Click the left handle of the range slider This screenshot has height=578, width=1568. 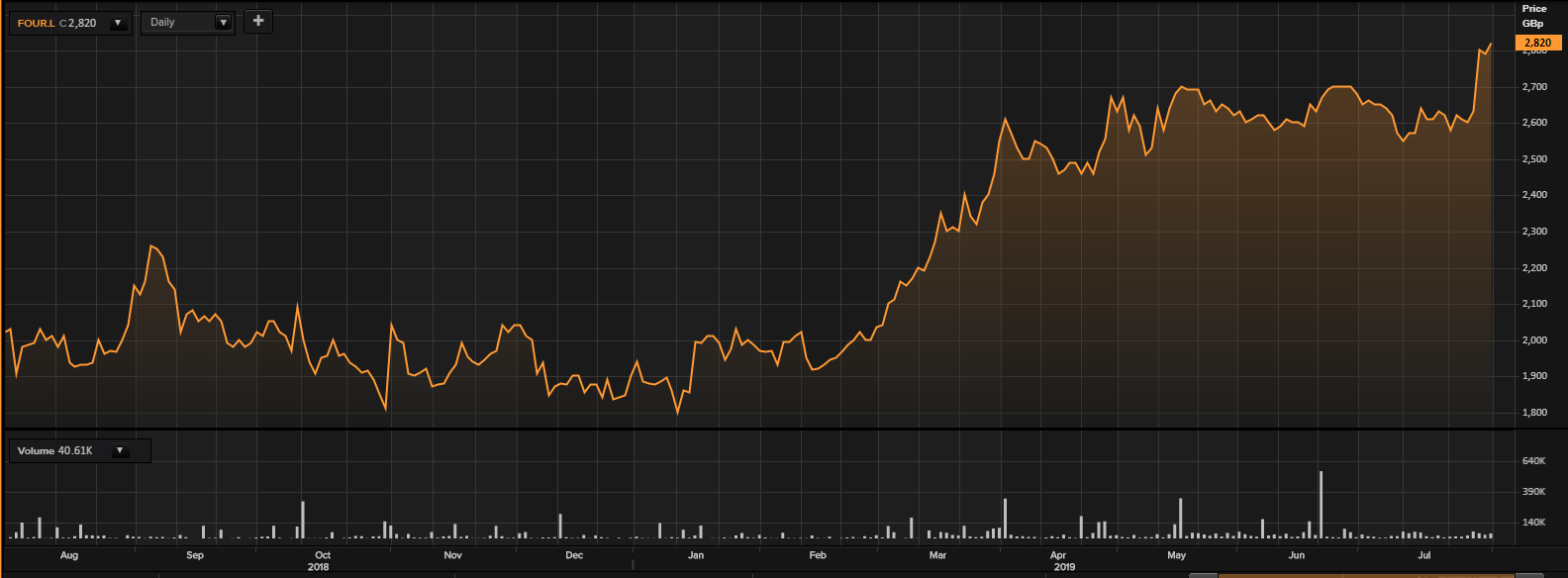point(1203,575)
